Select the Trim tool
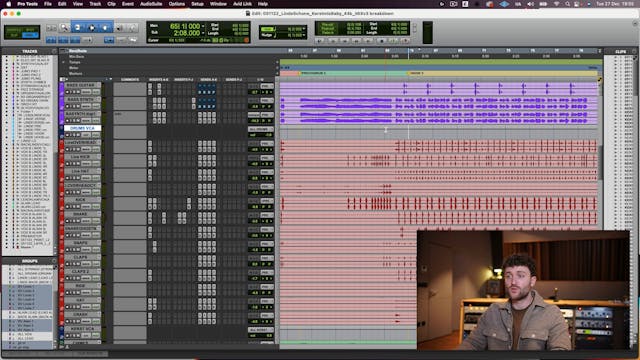Screen dimensions: 640x360 [77, 28]
